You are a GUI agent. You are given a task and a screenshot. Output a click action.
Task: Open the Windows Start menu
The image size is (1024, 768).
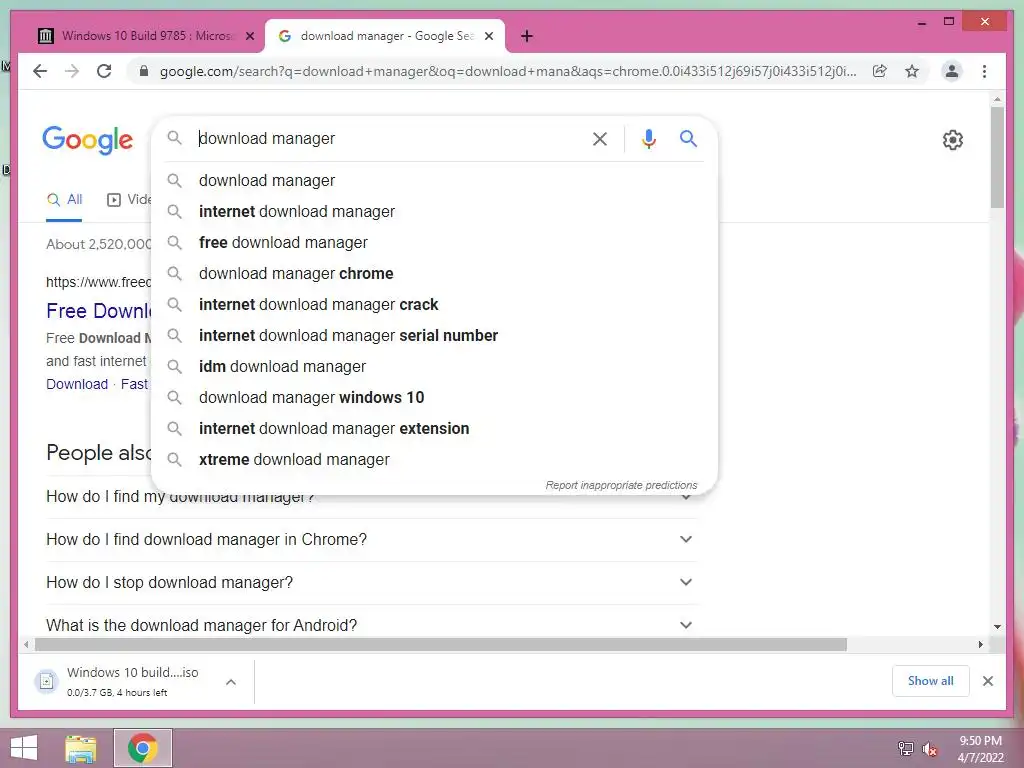24,748
